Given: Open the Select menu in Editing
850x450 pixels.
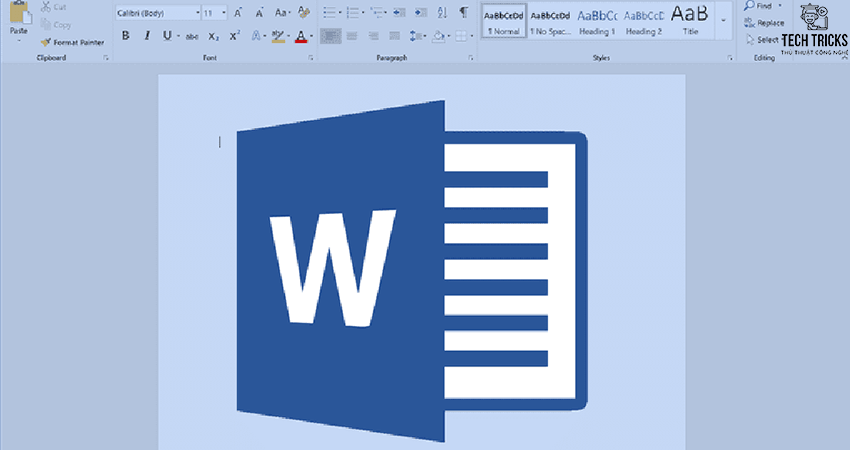Looking at the screenshot, I should point(762,40).
